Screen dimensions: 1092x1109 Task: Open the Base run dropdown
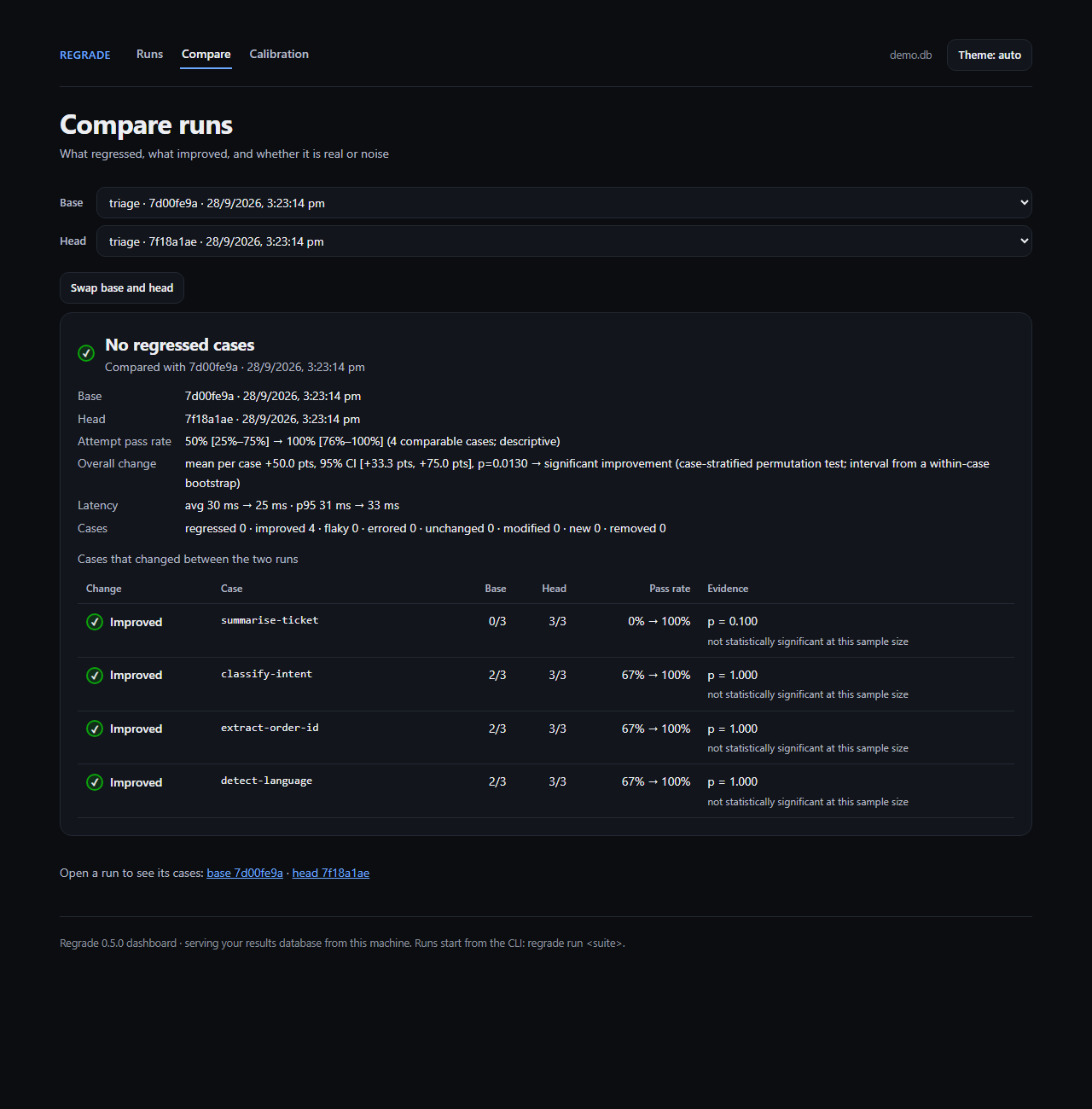coord(564,203)
